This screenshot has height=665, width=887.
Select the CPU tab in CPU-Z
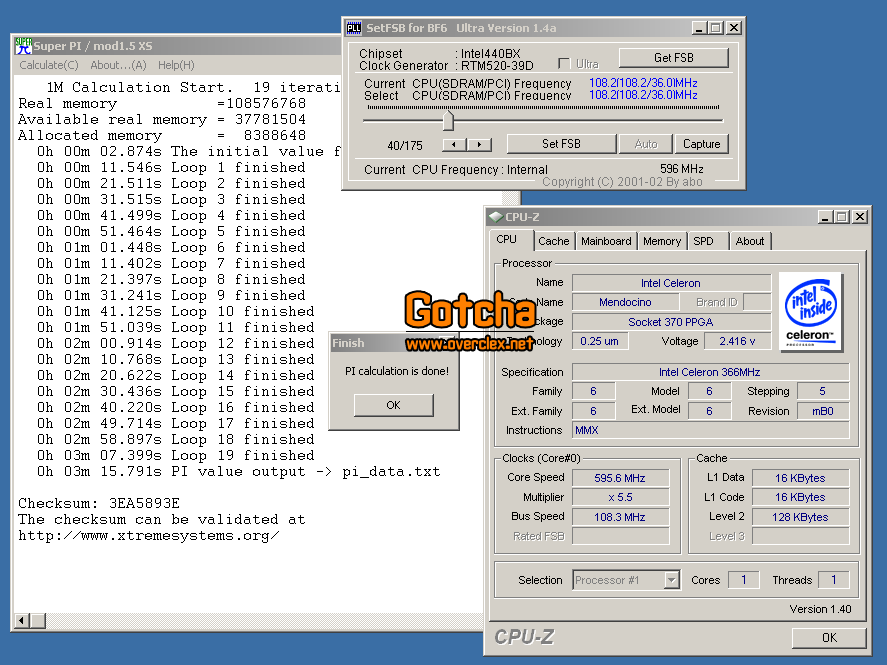point(507,239)
